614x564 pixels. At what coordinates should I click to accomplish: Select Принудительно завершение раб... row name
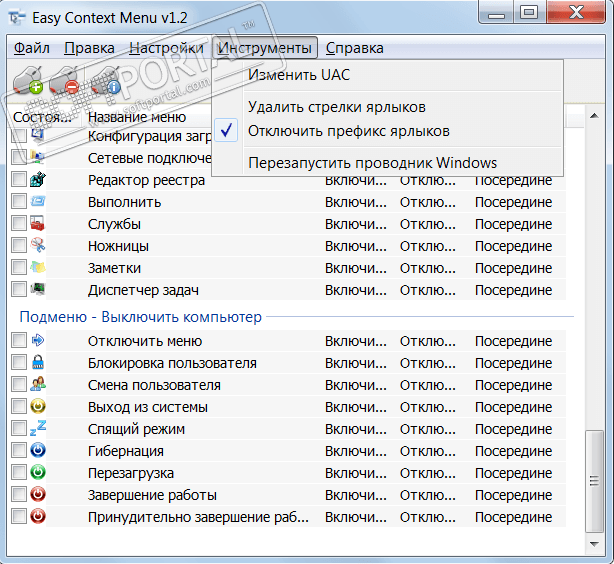pos(198,517)
